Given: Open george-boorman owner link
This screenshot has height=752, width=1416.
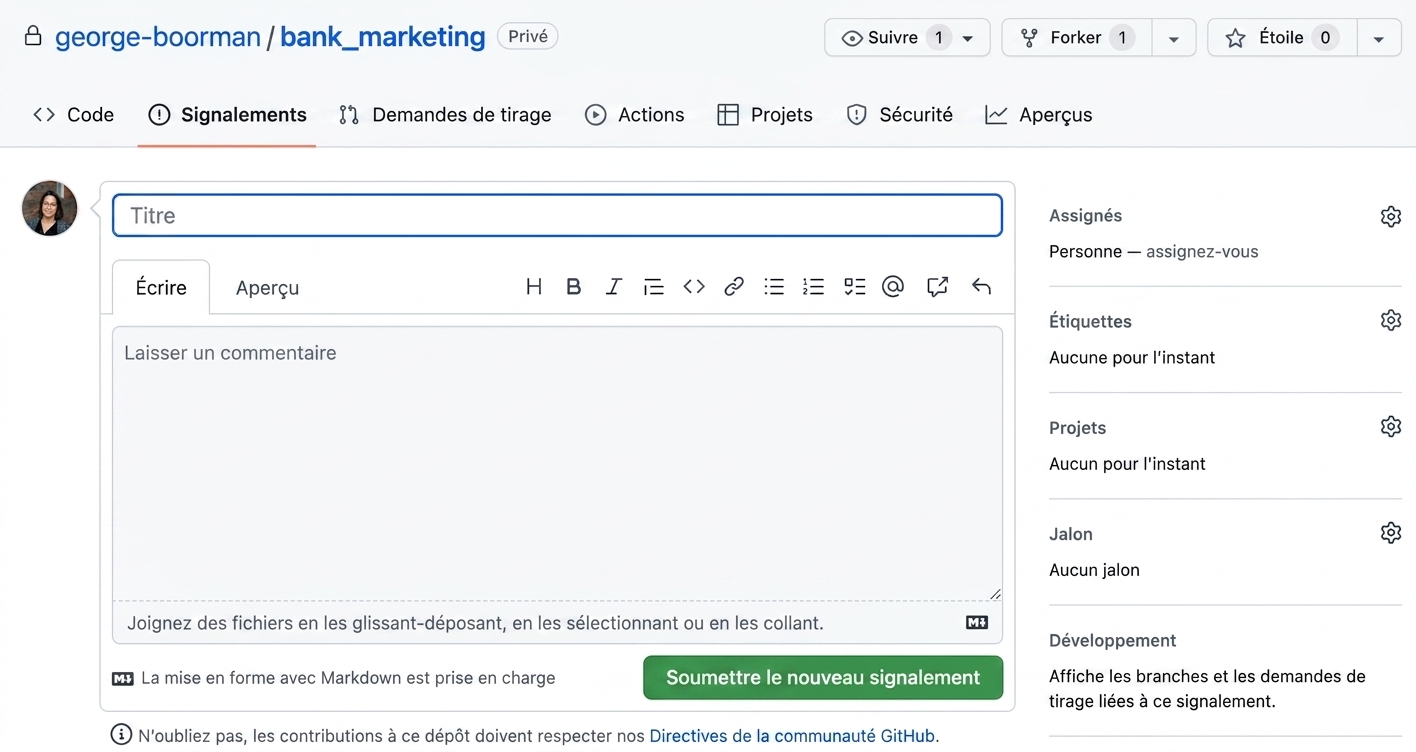Looking at the screenshot, I should click(158, 37).
